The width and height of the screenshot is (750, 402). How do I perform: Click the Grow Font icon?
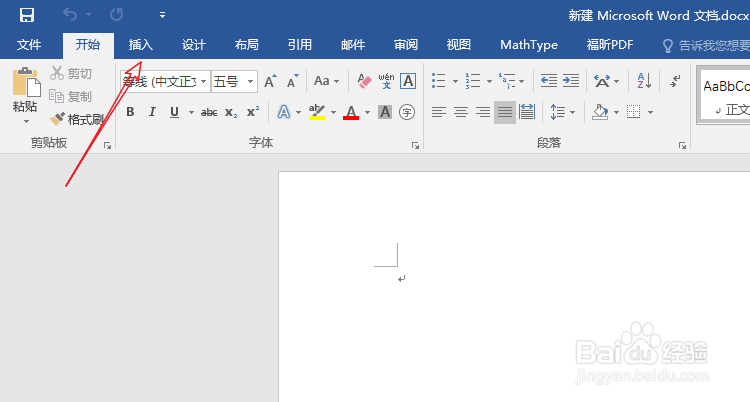[270, 81]
